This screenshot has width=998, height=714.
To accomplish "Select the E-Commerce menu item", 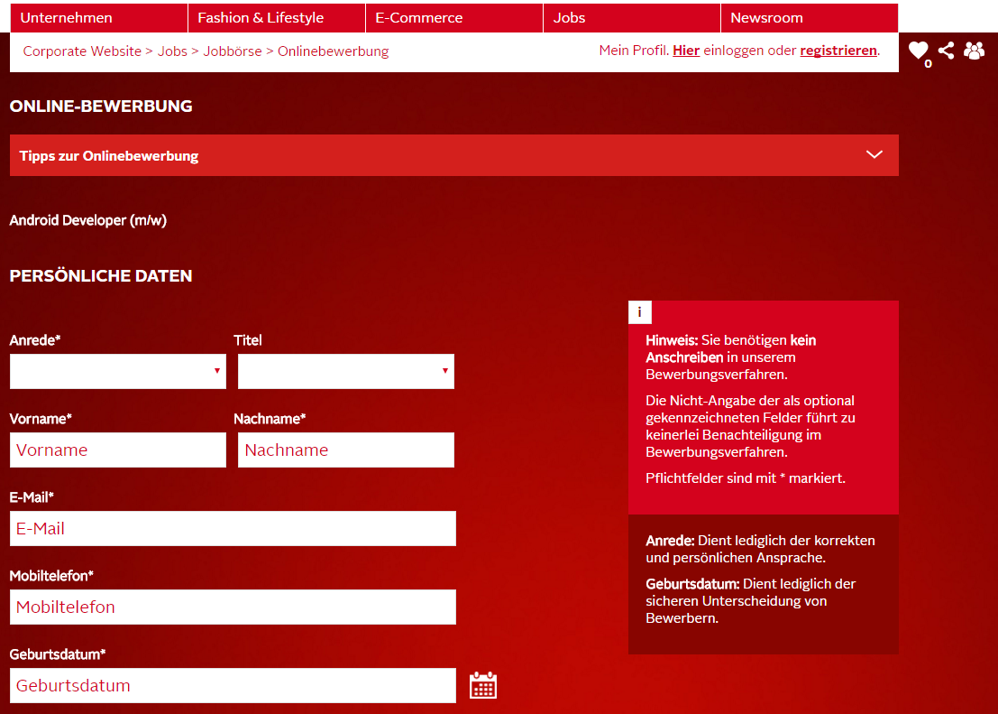I will (419, 18).
